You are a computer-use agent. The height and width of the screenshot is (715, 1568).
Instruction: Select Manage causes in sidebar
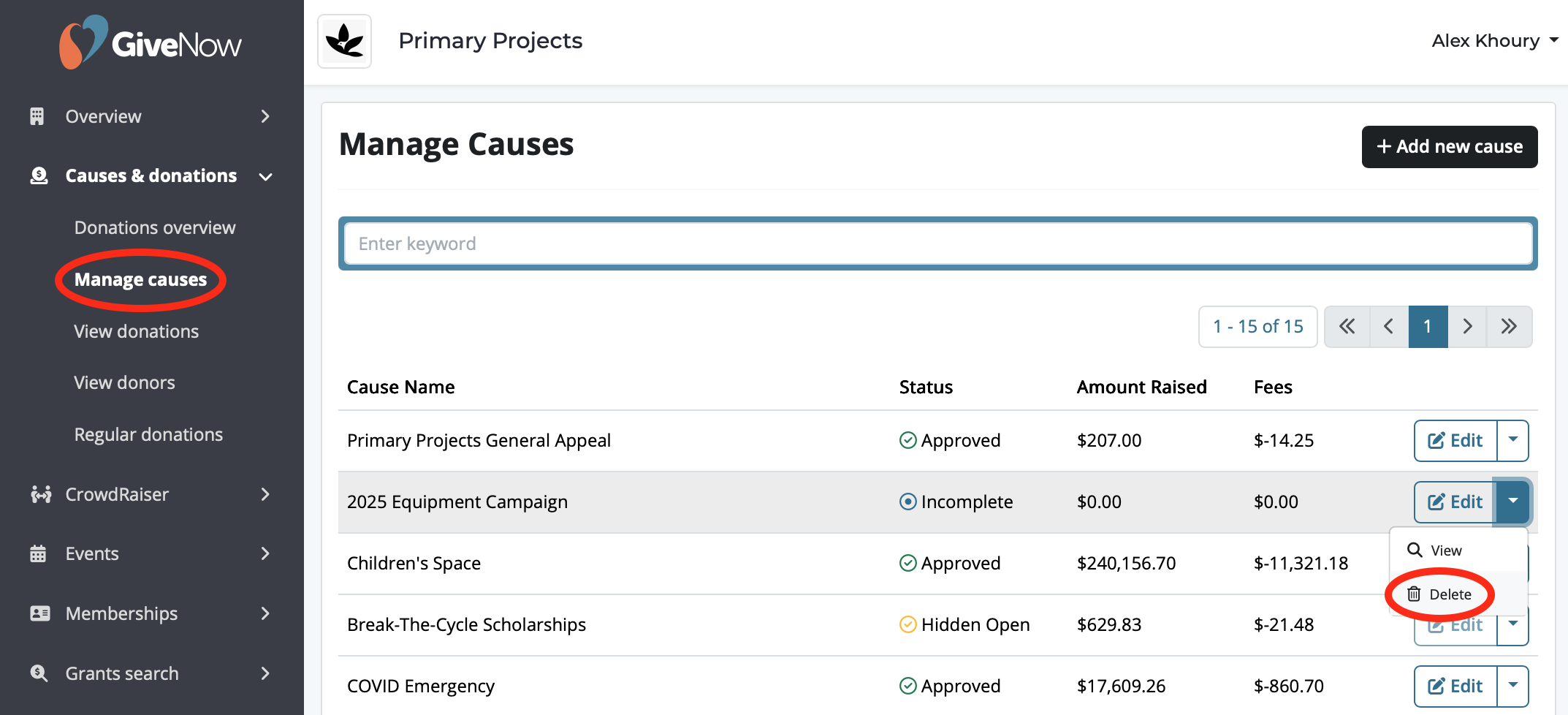[140, 279]
